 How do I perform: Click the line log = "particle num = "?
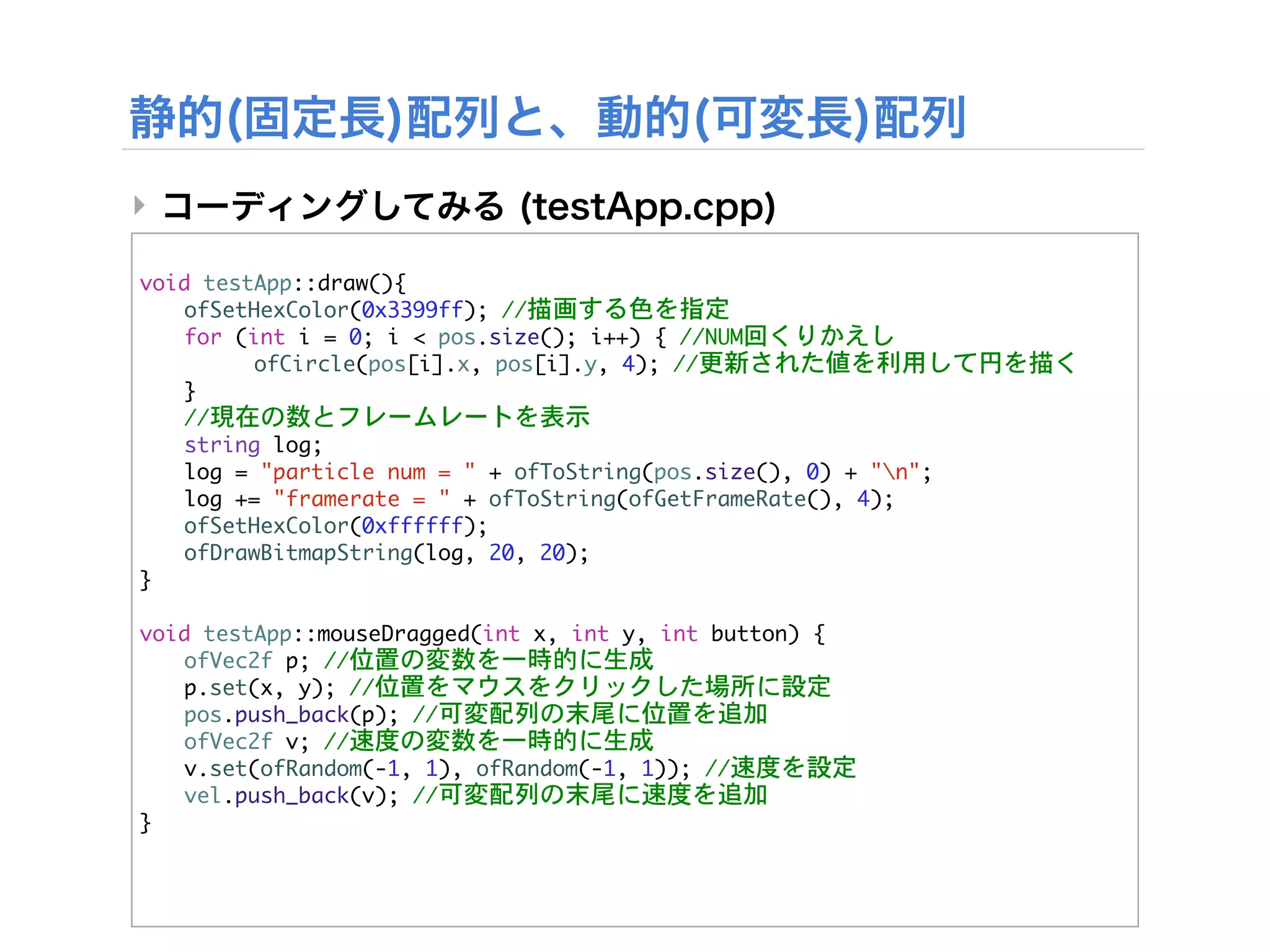pyautogui.click(x=557, y=472)
